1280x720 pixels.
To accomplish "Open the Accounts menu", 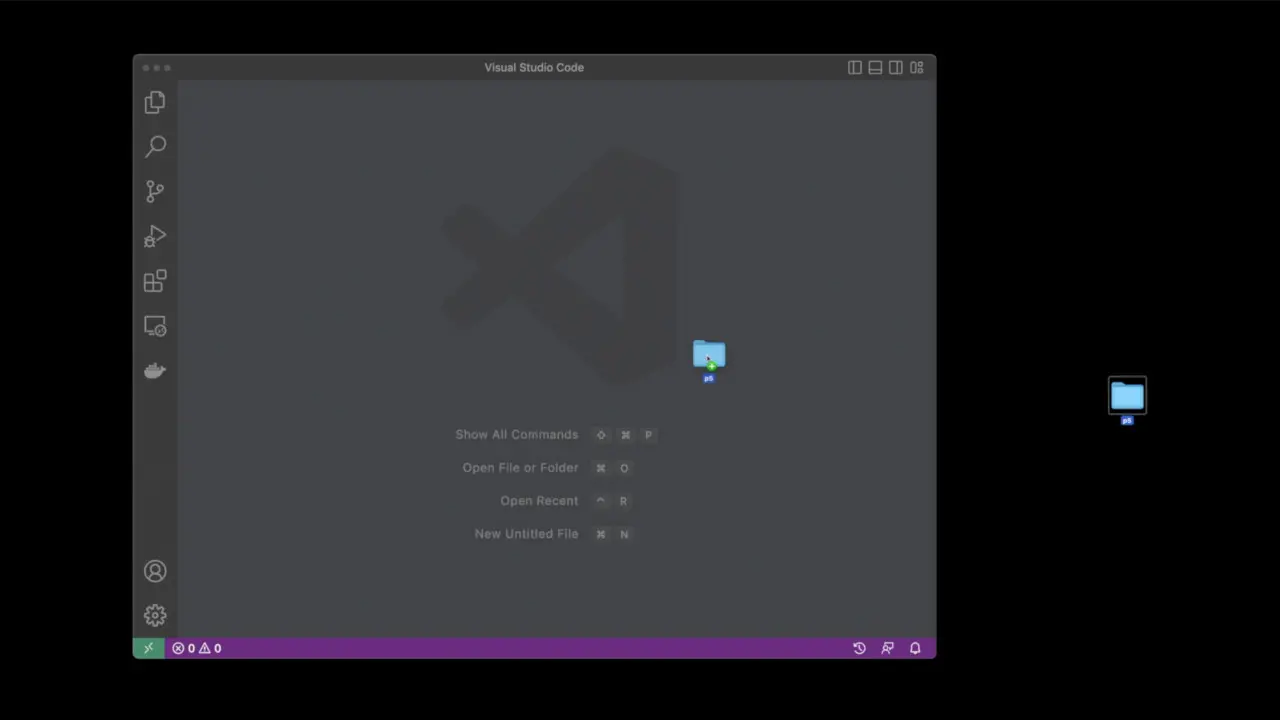I will pyautogui.click(x=155, y=571).
